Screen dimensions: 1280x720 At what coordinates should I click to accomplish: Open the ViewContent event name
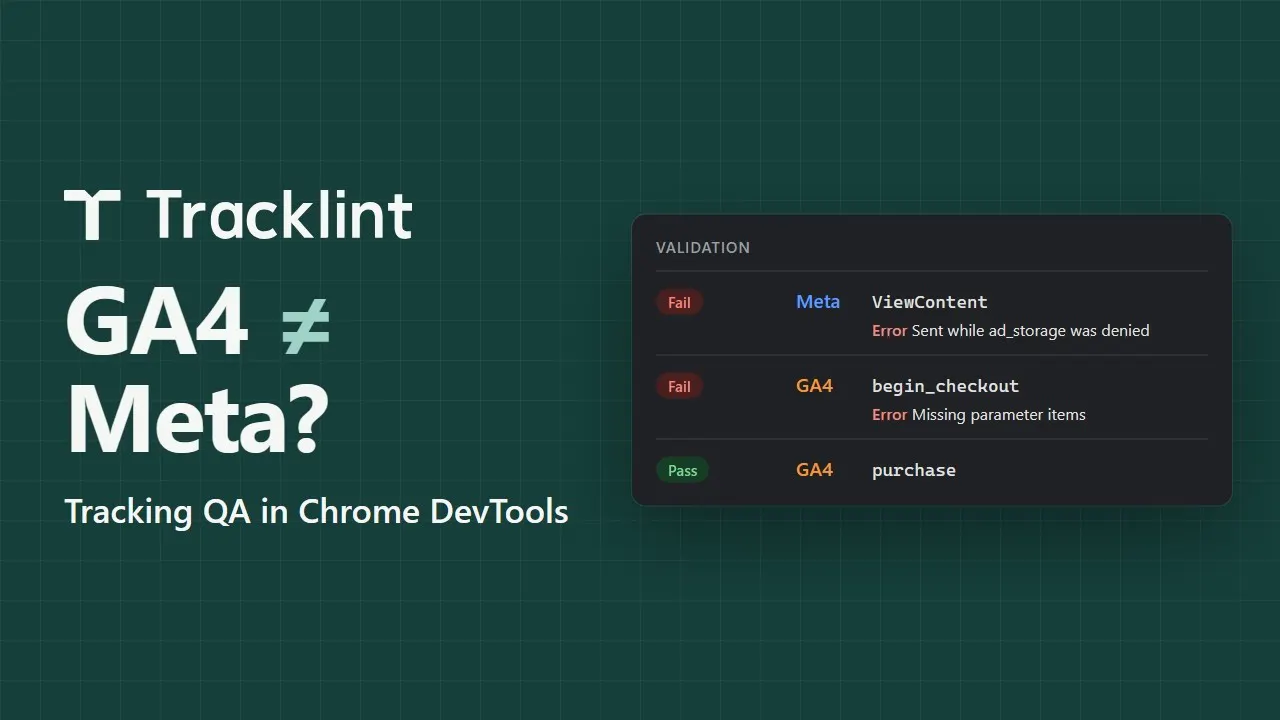point(930,302)
